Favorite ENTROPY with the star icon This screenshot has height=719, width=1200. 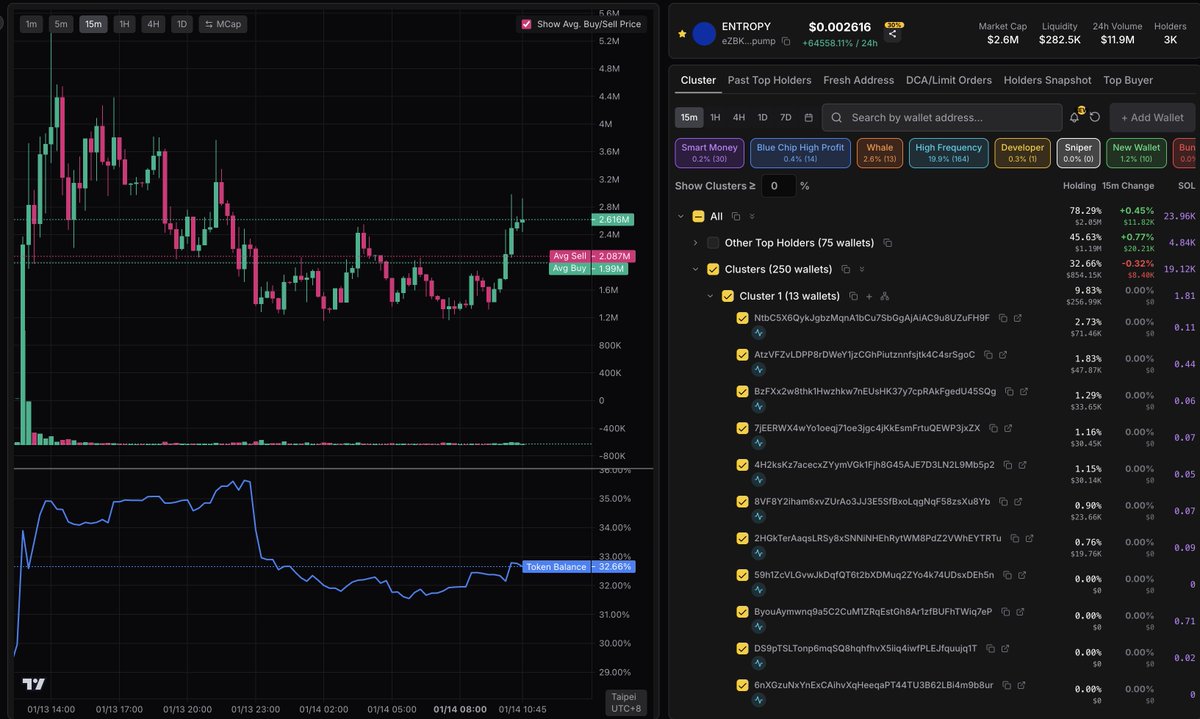682,33
